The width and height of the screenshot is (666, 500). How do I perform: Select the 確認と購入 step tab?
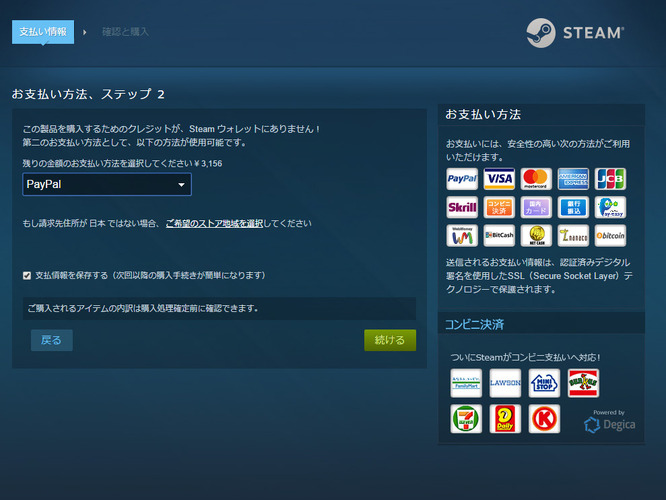tap(125, 32)
